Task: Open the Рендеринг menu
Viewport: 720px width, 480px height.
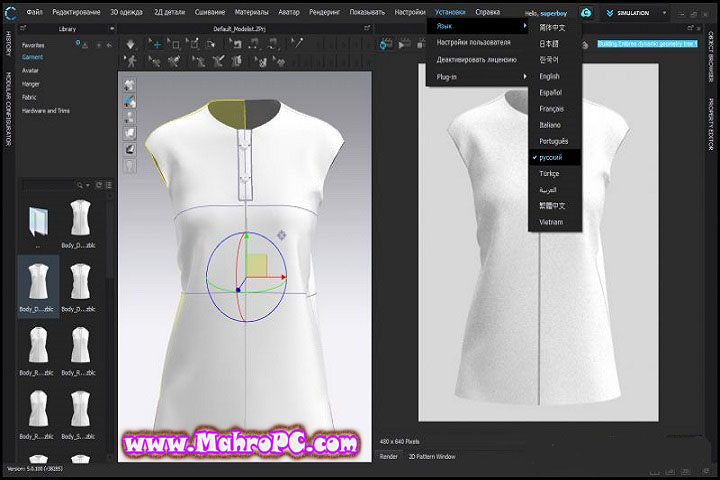Action: tap(324, 12)
